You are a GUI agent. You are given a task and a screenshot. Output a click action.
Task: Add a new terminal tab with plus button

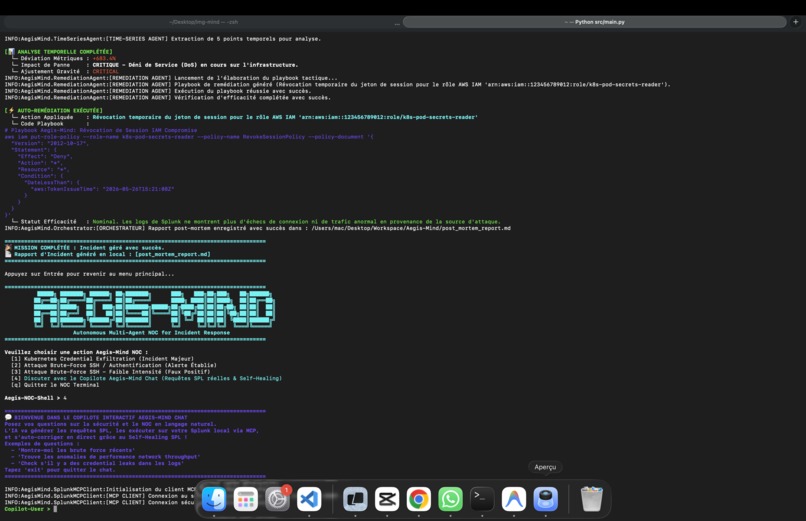(796, 22)
